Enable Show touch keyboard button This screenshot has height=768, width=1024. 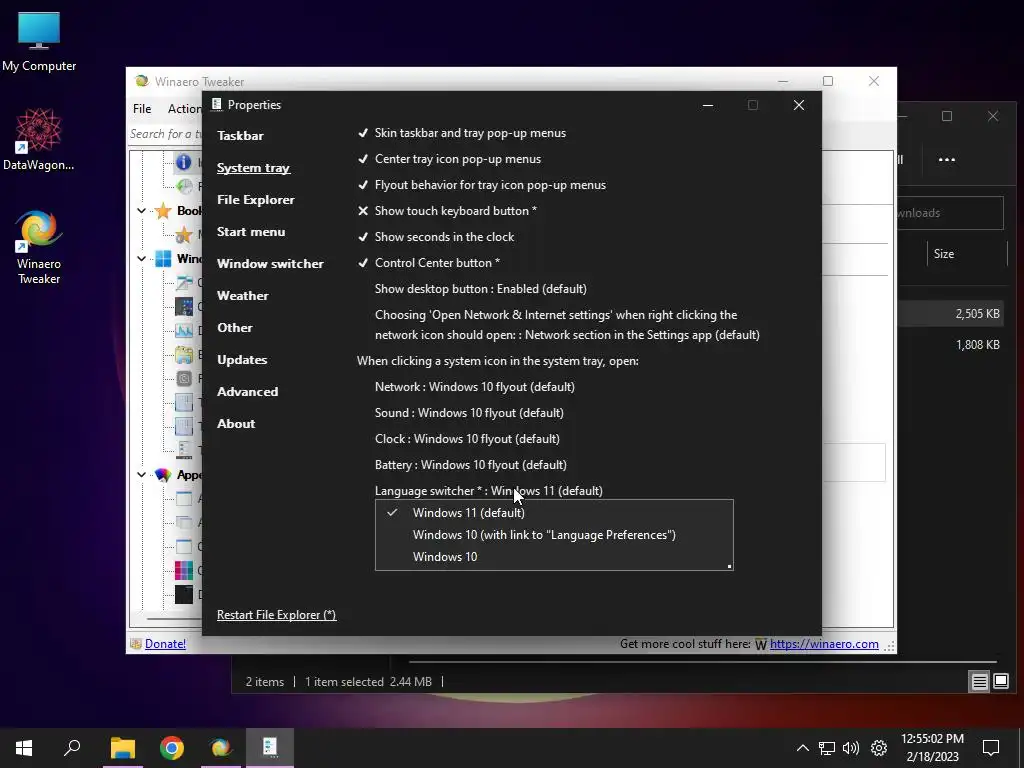click(447, 211)
